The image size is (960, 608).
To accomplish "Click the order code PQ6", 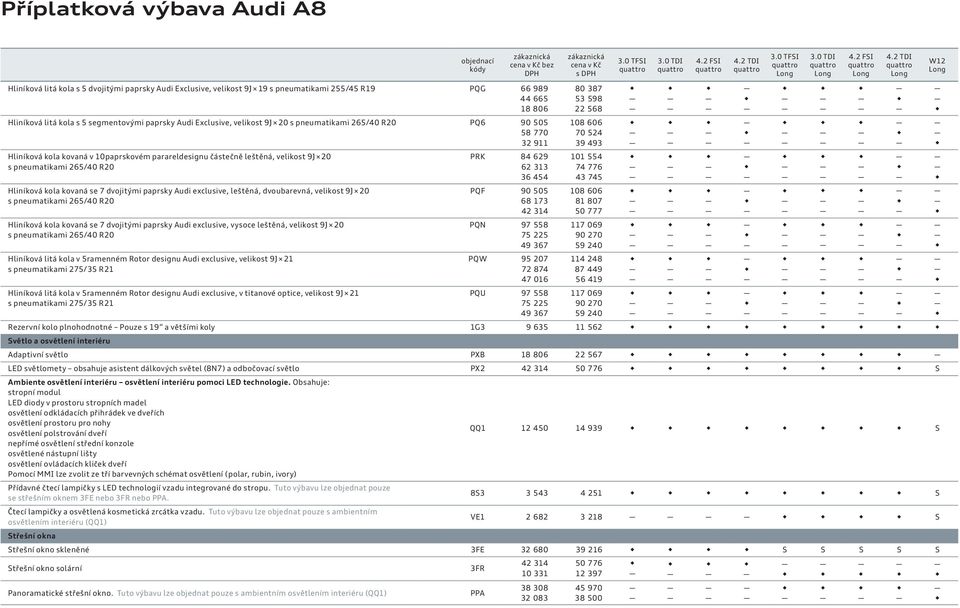I will tap(478, 123).
